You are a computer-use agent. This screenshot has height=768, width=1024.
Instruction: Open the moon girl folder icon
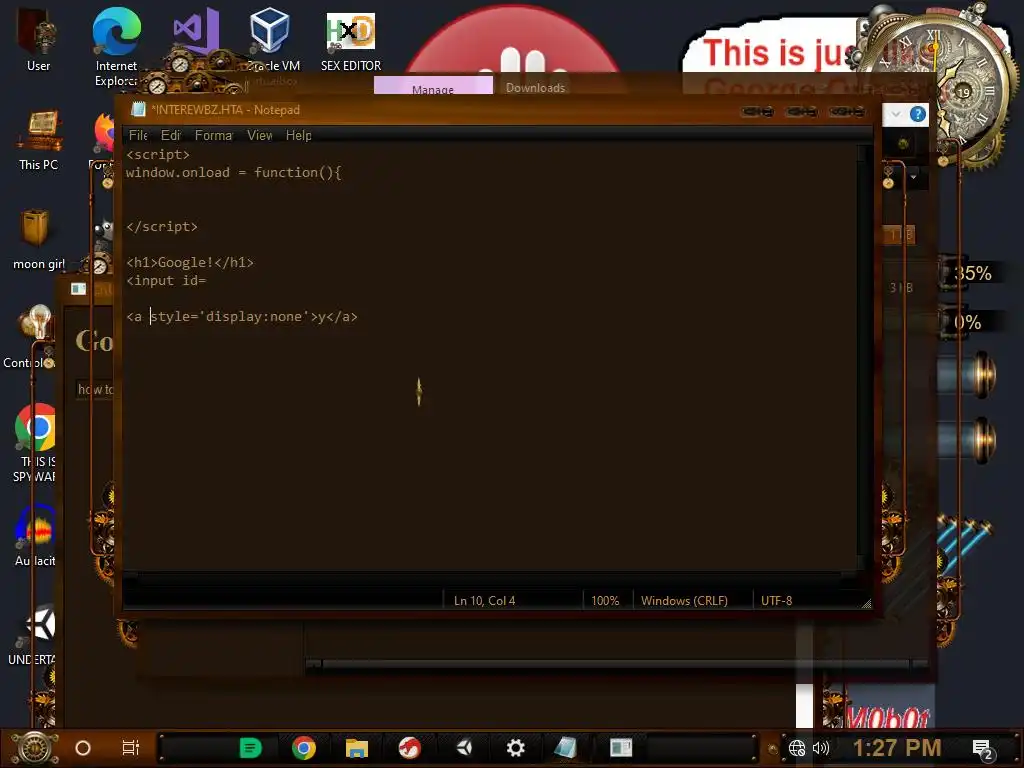coord(38,238)
